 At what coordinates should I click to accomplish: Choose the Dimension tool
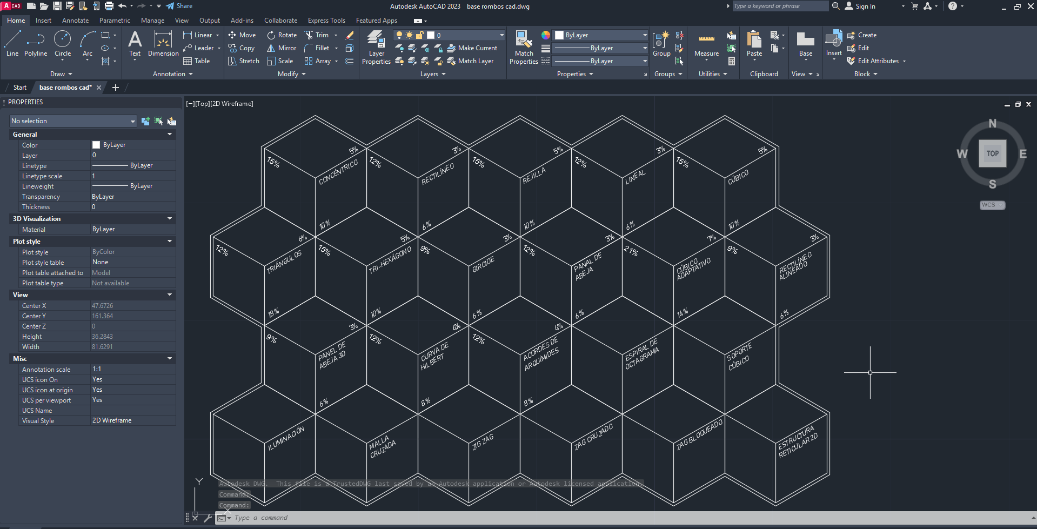pyautogui.click(x=163, y=44)
